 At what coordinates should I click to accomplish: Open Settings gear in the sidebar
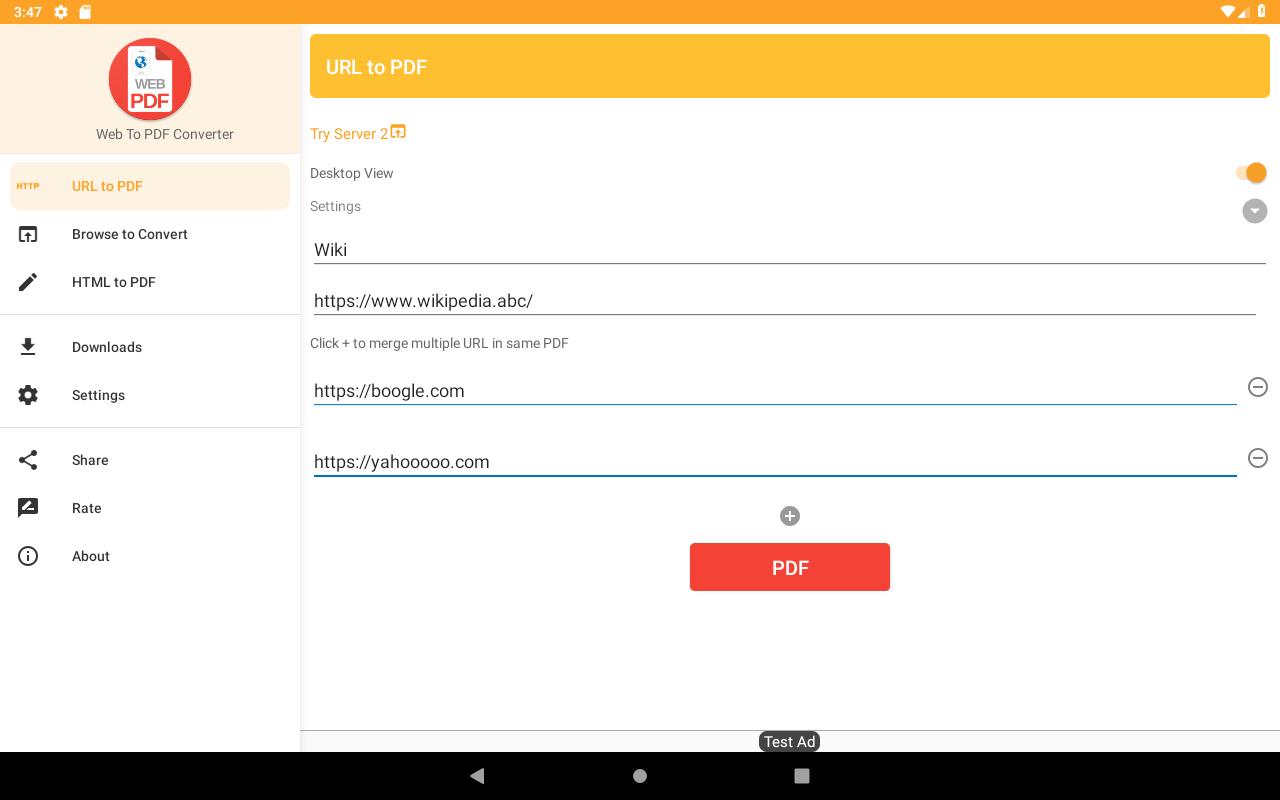(x=28, y=395)
